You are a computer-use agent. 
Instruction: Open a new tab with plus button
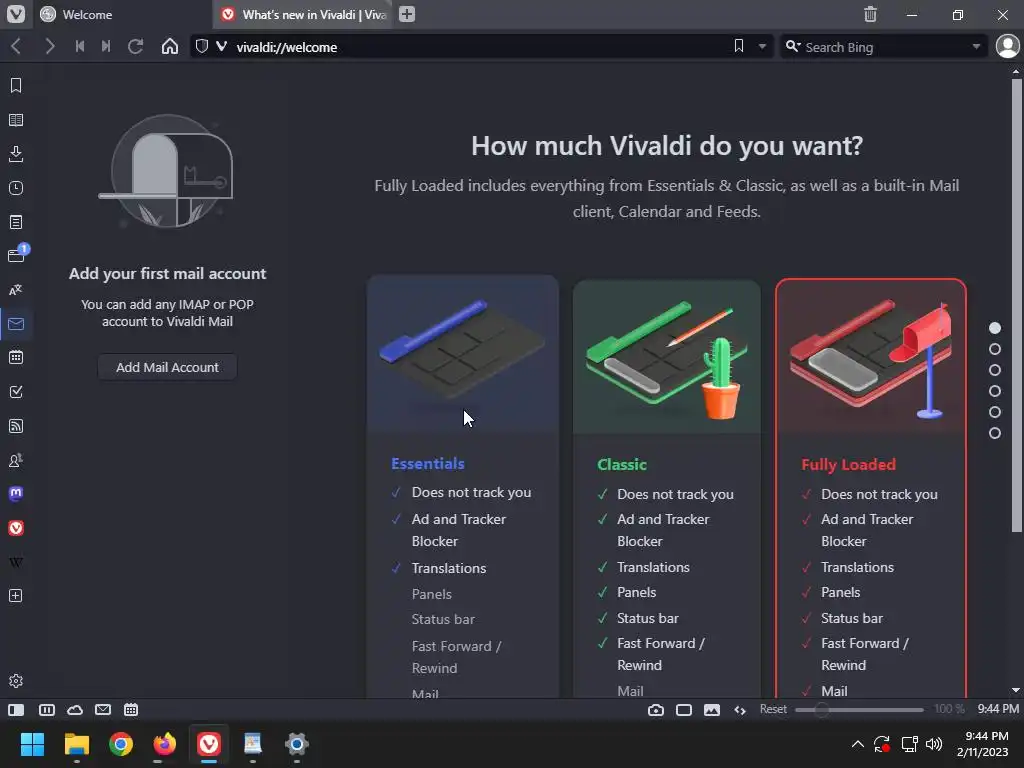click(407, 14)
